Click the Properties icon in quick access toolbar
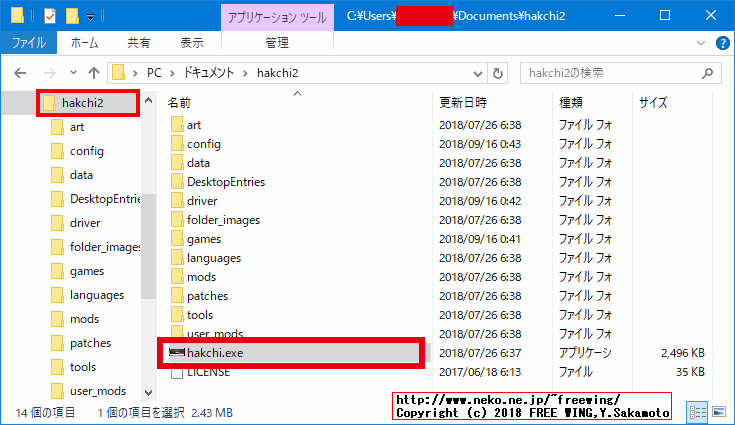Image resolution: width=735 pixels, height=425 pixels. click(x=50, y=16)
